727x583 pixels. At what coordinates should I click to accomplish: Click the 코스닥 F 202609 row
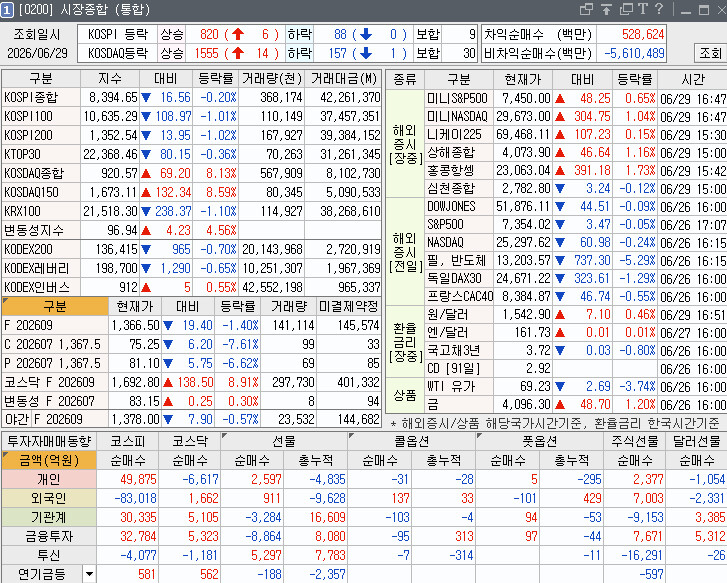tap(191, 383)
